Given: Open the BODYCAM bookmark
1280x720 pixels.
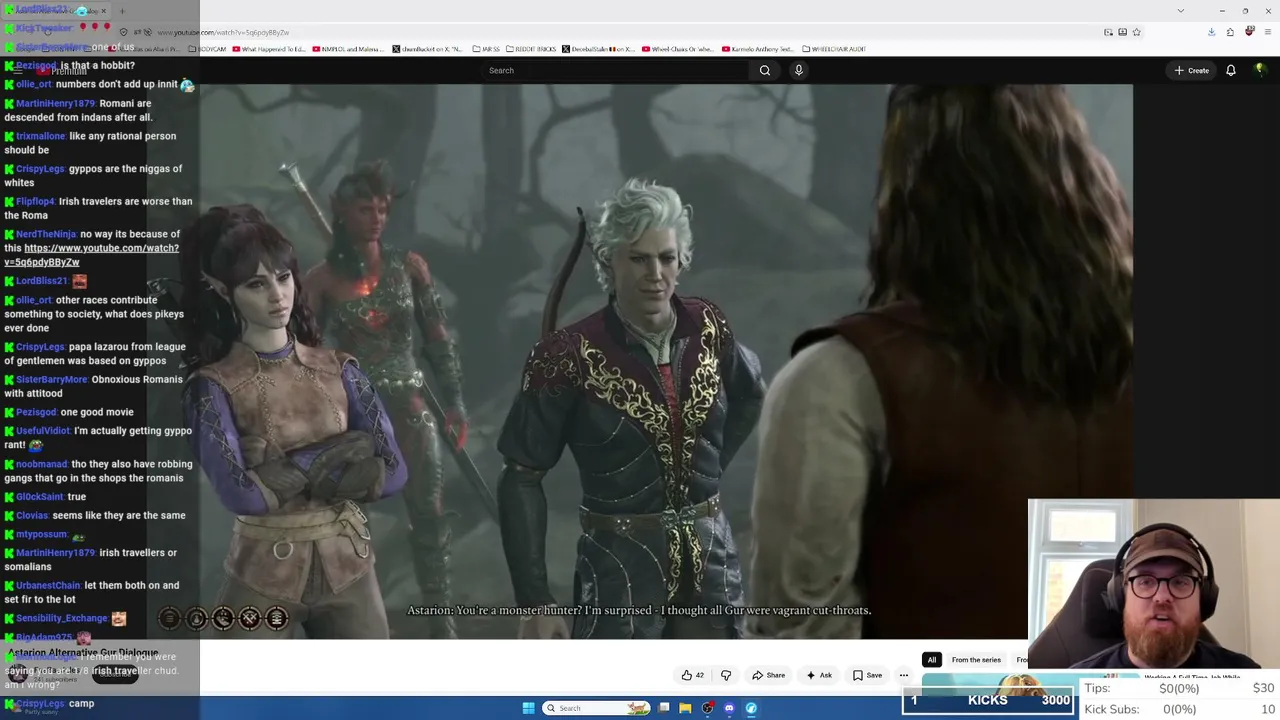Looking at the screenshot, I should click(x=207, y=49).
